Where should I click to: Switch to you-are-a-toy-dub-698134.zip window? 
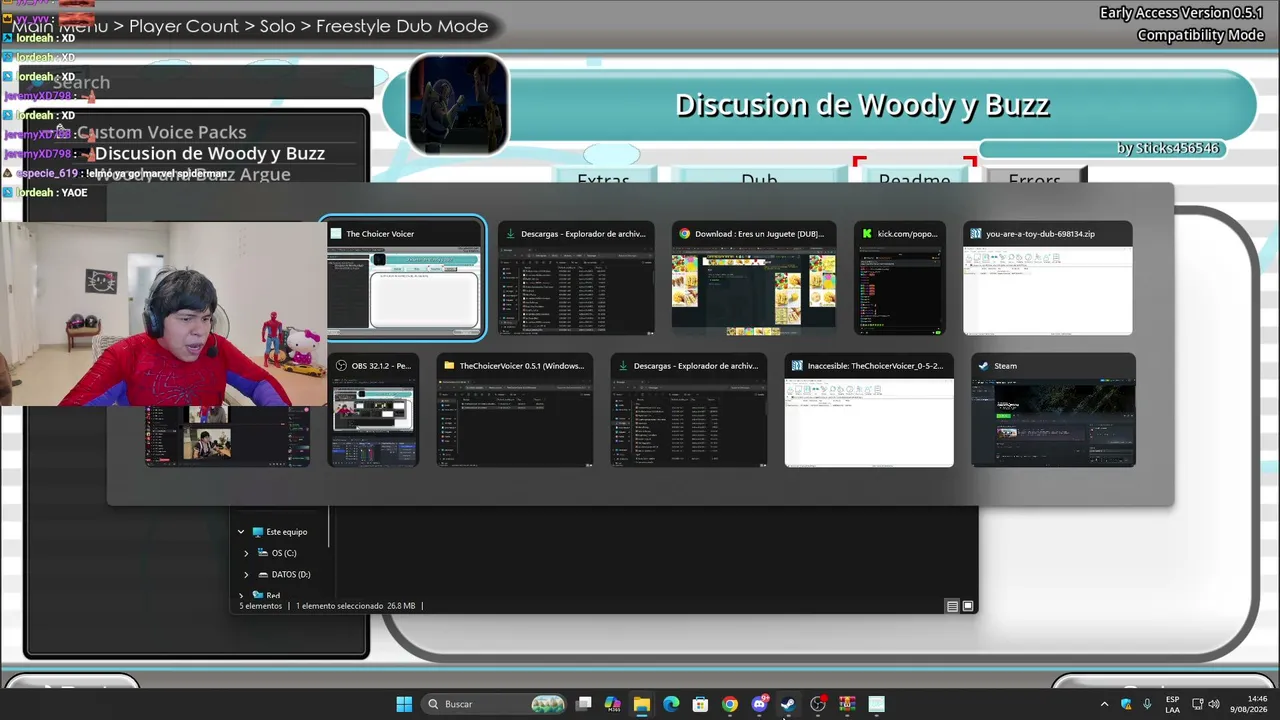click(x=1048, y=278)
